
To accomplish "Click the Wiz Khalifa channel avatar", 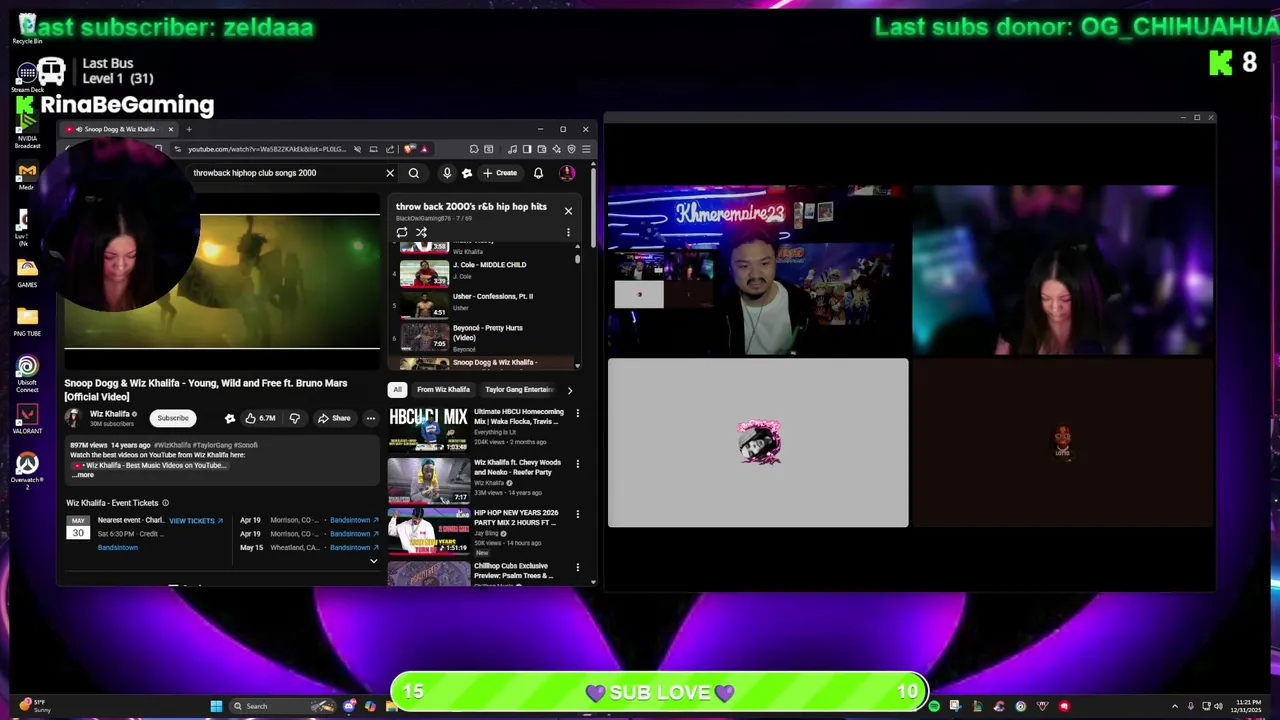I will click(73, 418).
